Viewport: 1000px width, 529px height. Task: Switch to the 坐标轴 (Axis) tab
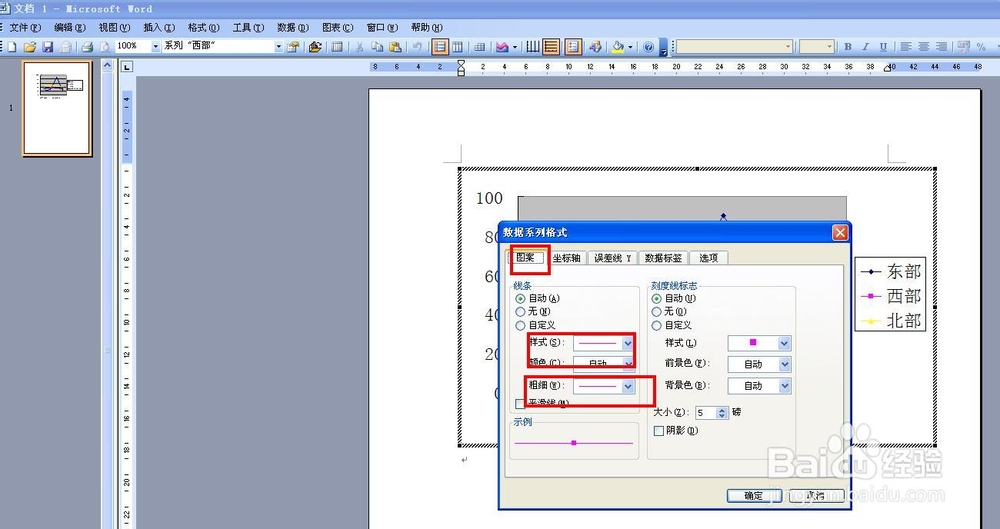pyautogui.click(x=566, y=258)
